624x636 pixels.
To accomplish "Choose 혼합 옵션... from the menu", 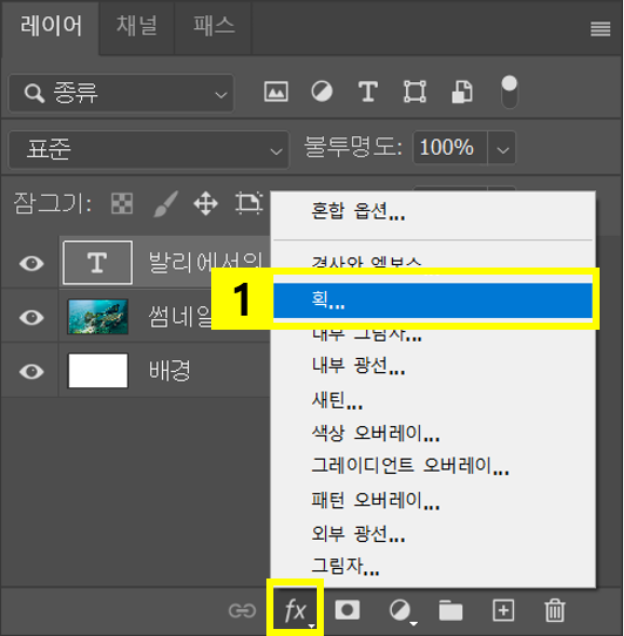I will [x=433, y=212].
